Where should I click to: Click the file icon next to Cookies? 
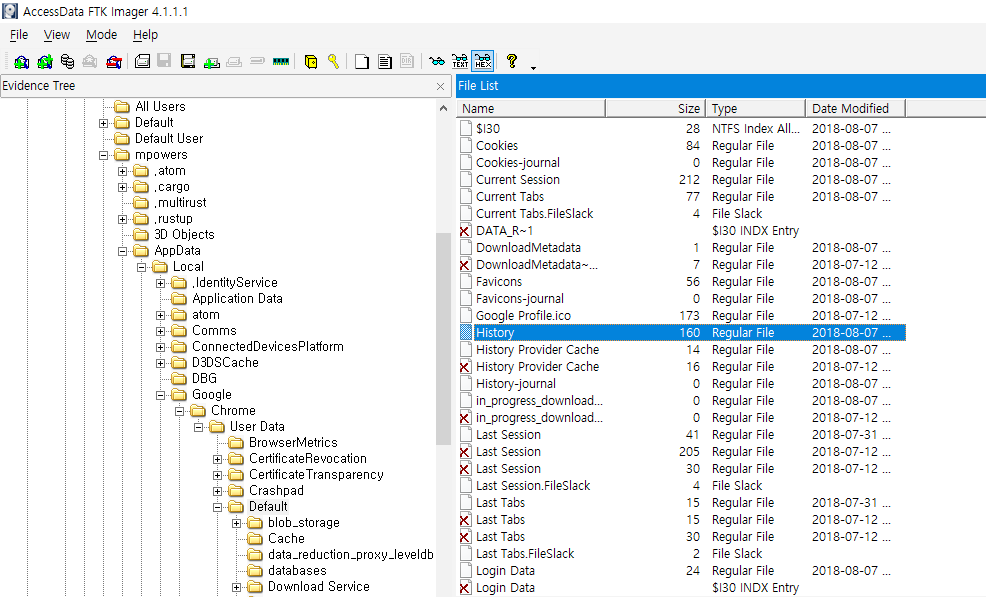point(465,145)
